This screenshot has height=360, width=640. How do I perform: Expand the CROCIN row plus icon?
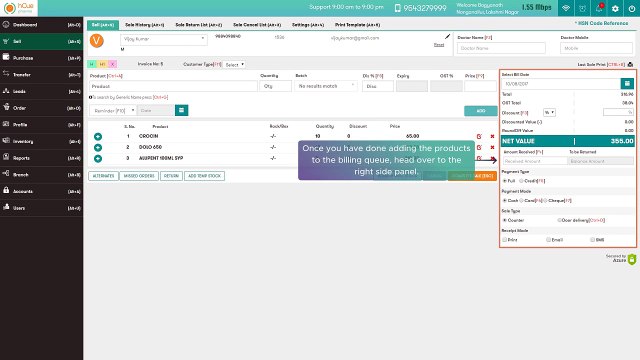(x=98, y=136)
